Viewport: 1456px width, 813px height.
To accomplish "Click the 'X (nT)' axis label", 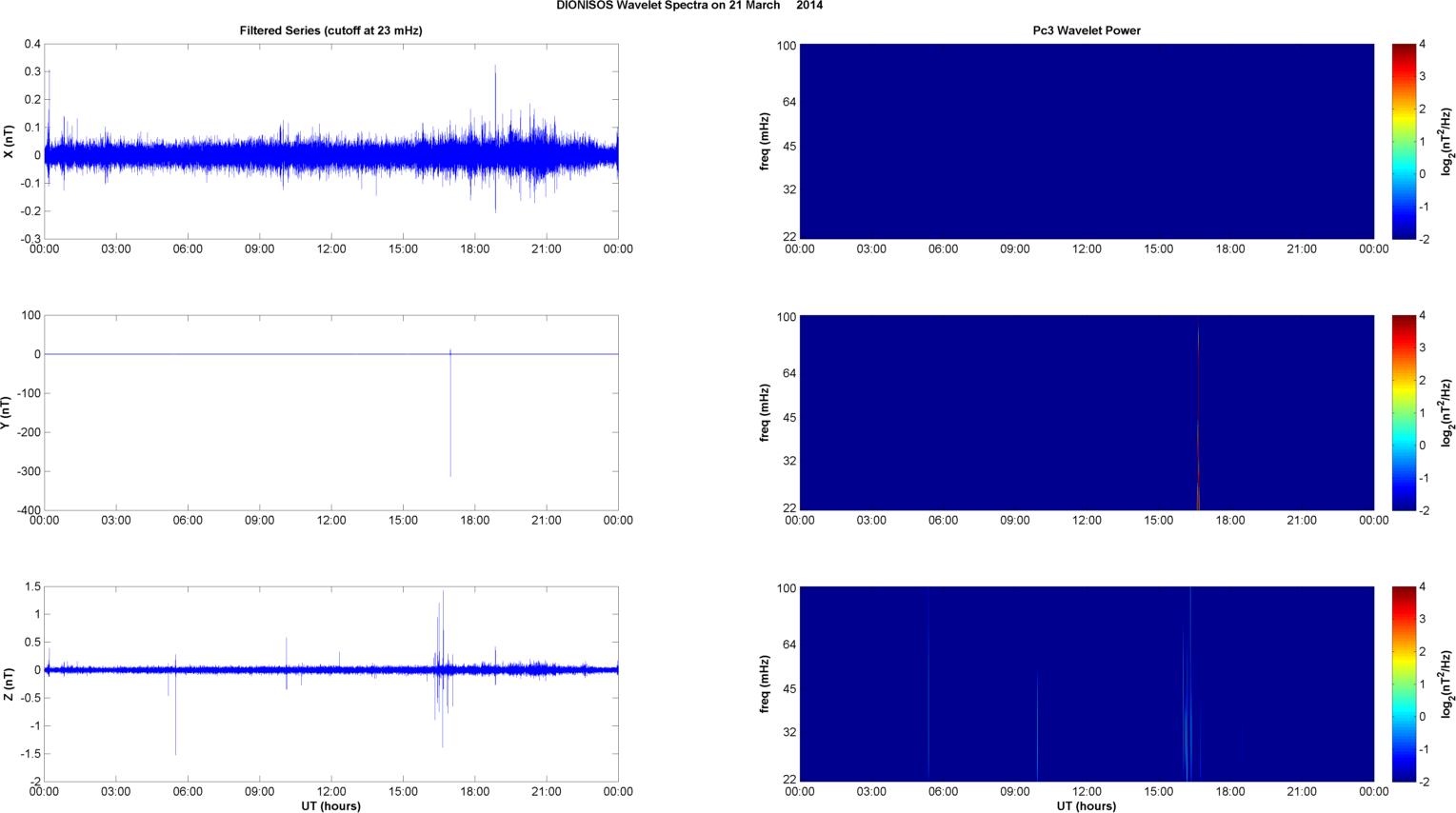I will 9,142.
